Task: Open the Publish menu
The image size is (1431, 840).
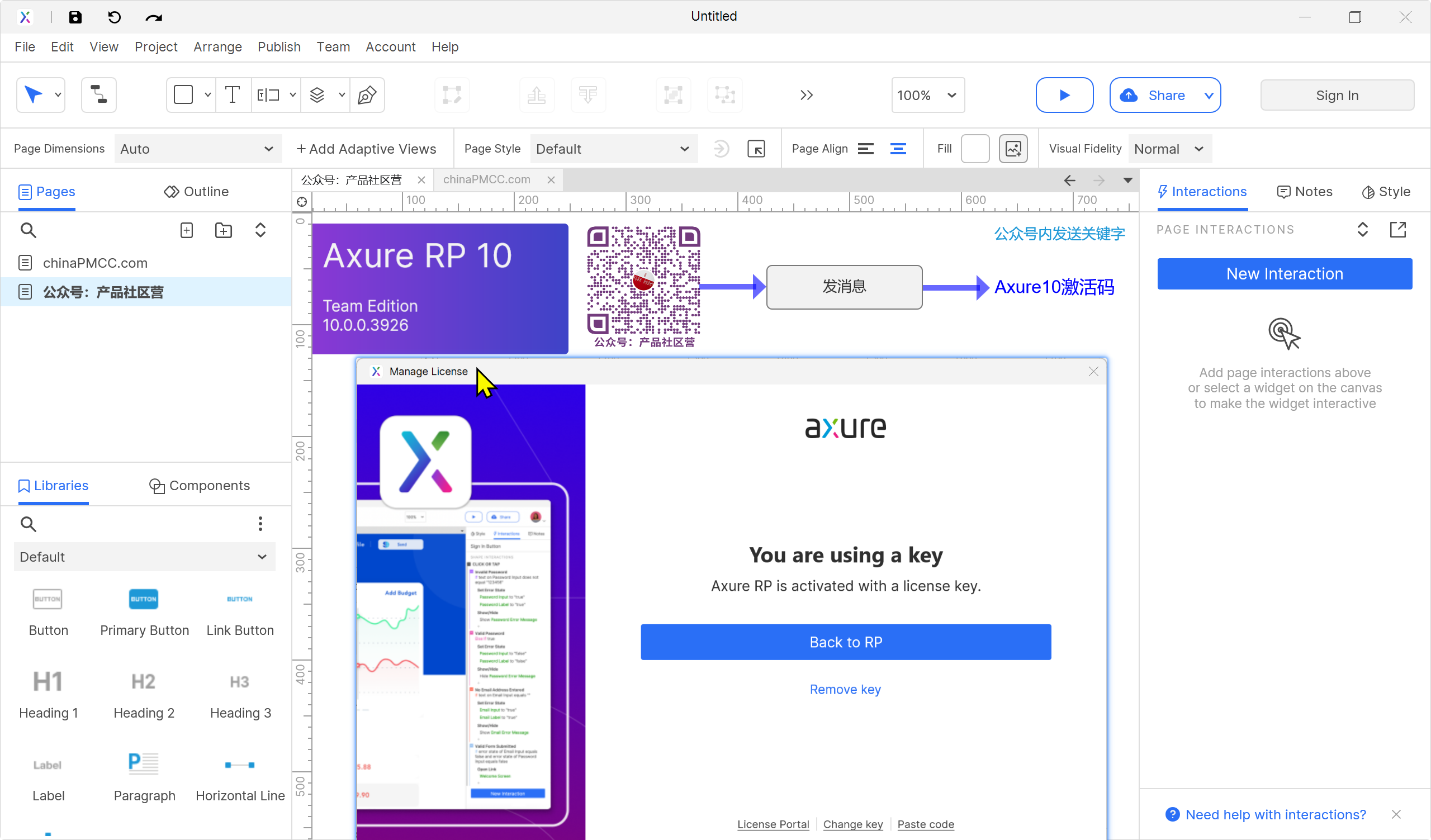Action: pyautogui.click(x=279, y=46)
